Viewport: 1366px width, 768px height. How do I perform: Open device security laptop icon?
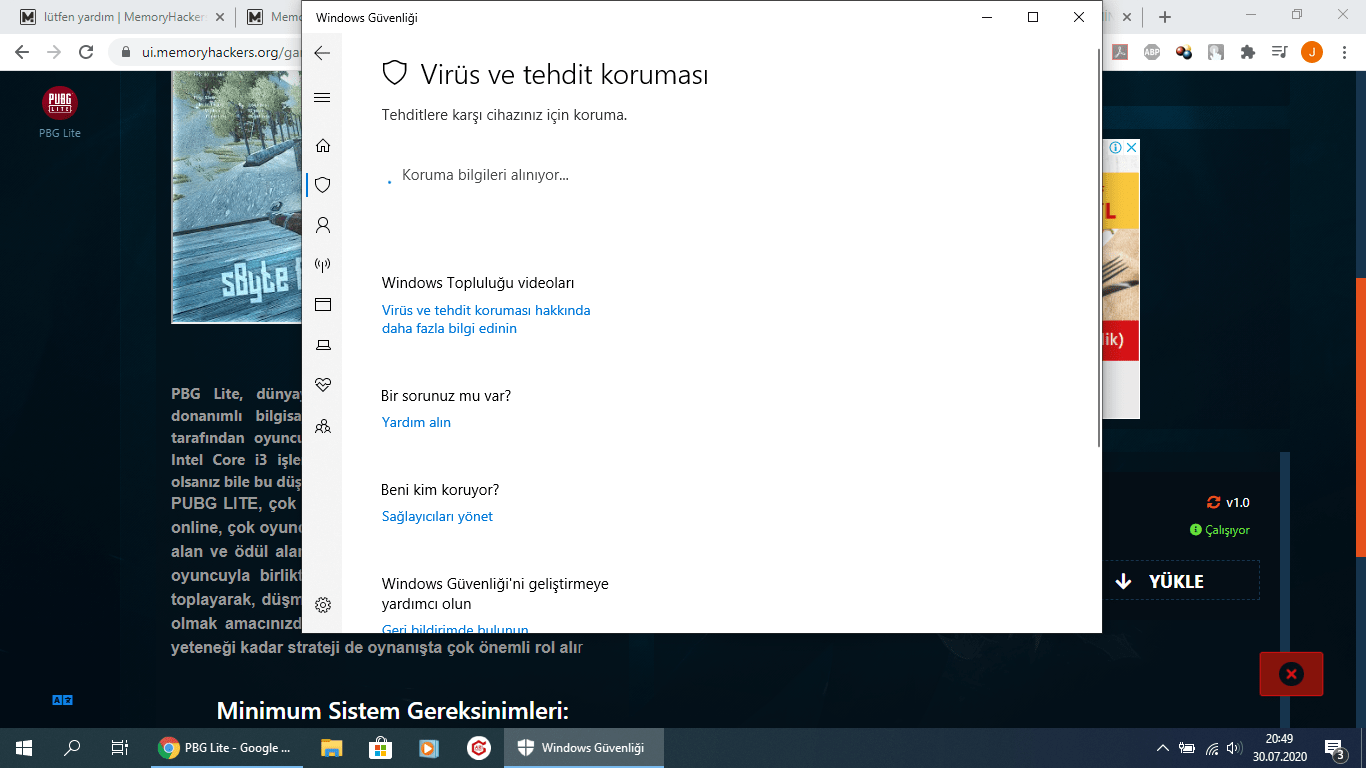322,345
